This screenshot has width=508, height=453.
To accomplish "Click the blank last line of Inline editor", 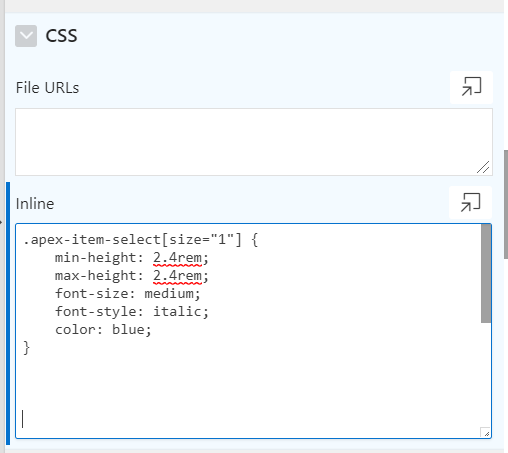I will tap(248, 419).
